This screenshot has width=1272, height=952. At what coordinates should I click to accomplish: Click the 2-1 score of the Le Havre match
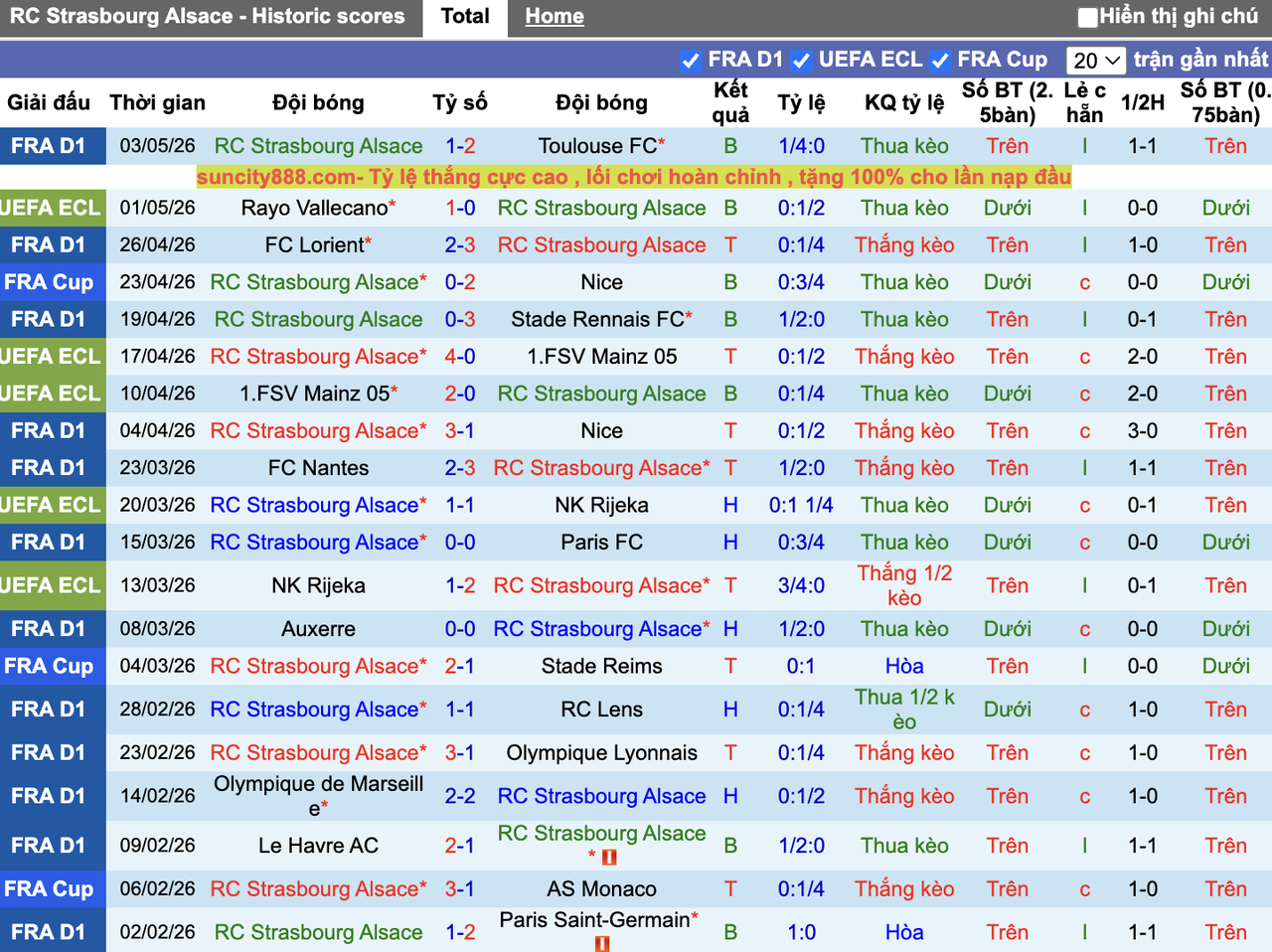tap(460, 845)
